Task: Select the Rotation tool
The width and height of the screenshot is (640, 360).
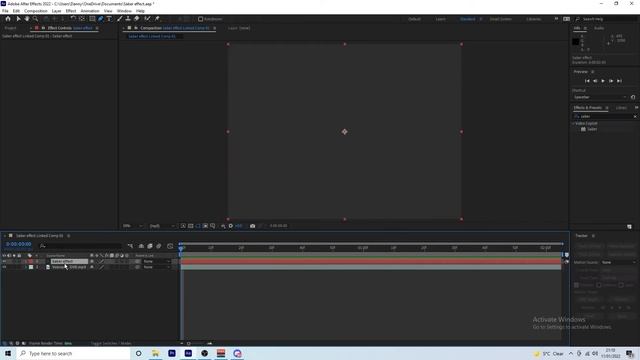Action: [73, 19]
